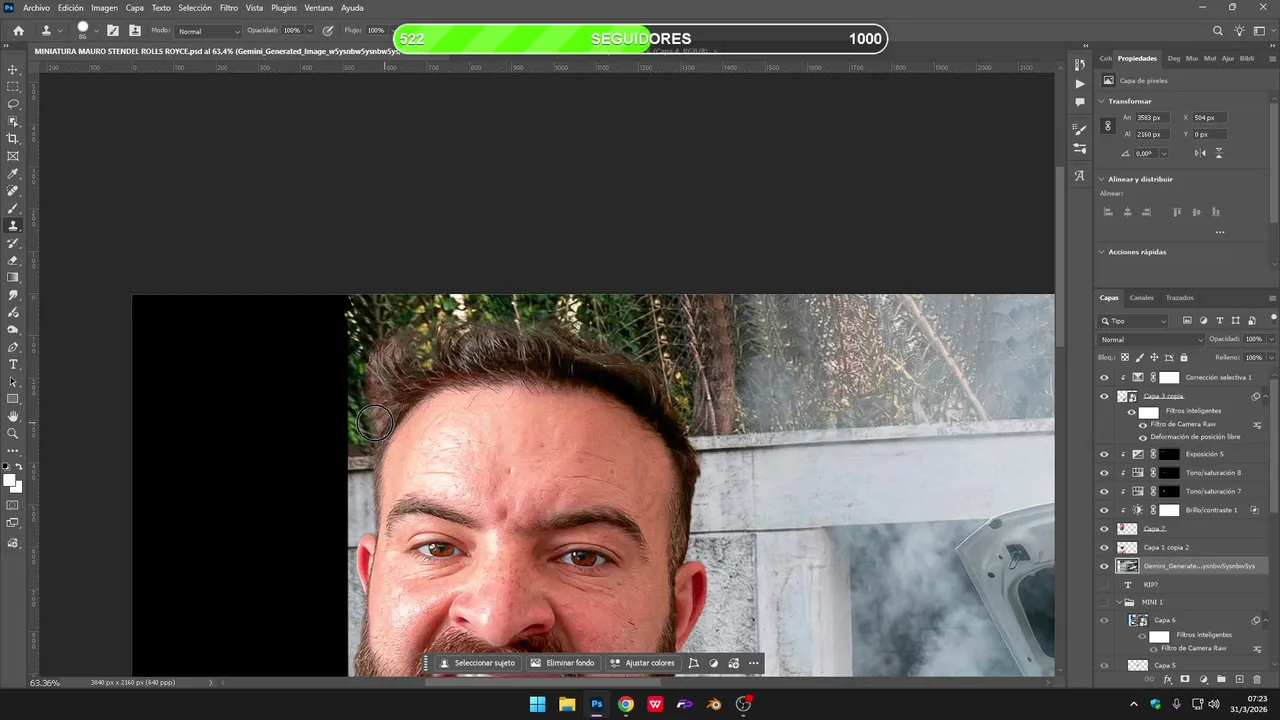The image size is (1280, 720).
Task: Open layer blend mode Normal dropdown
Action: click(x=1151, y=340)
